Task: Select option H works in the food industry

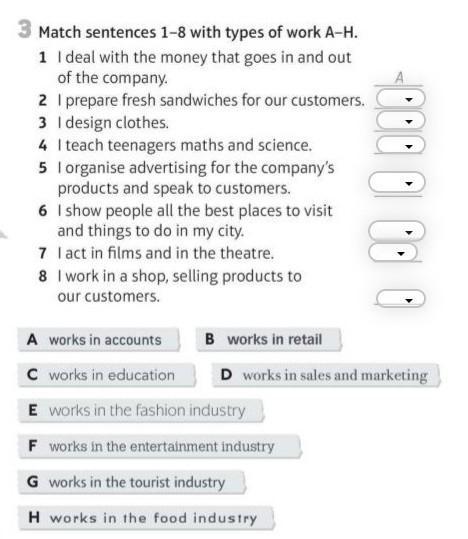Action: point(146,518)
